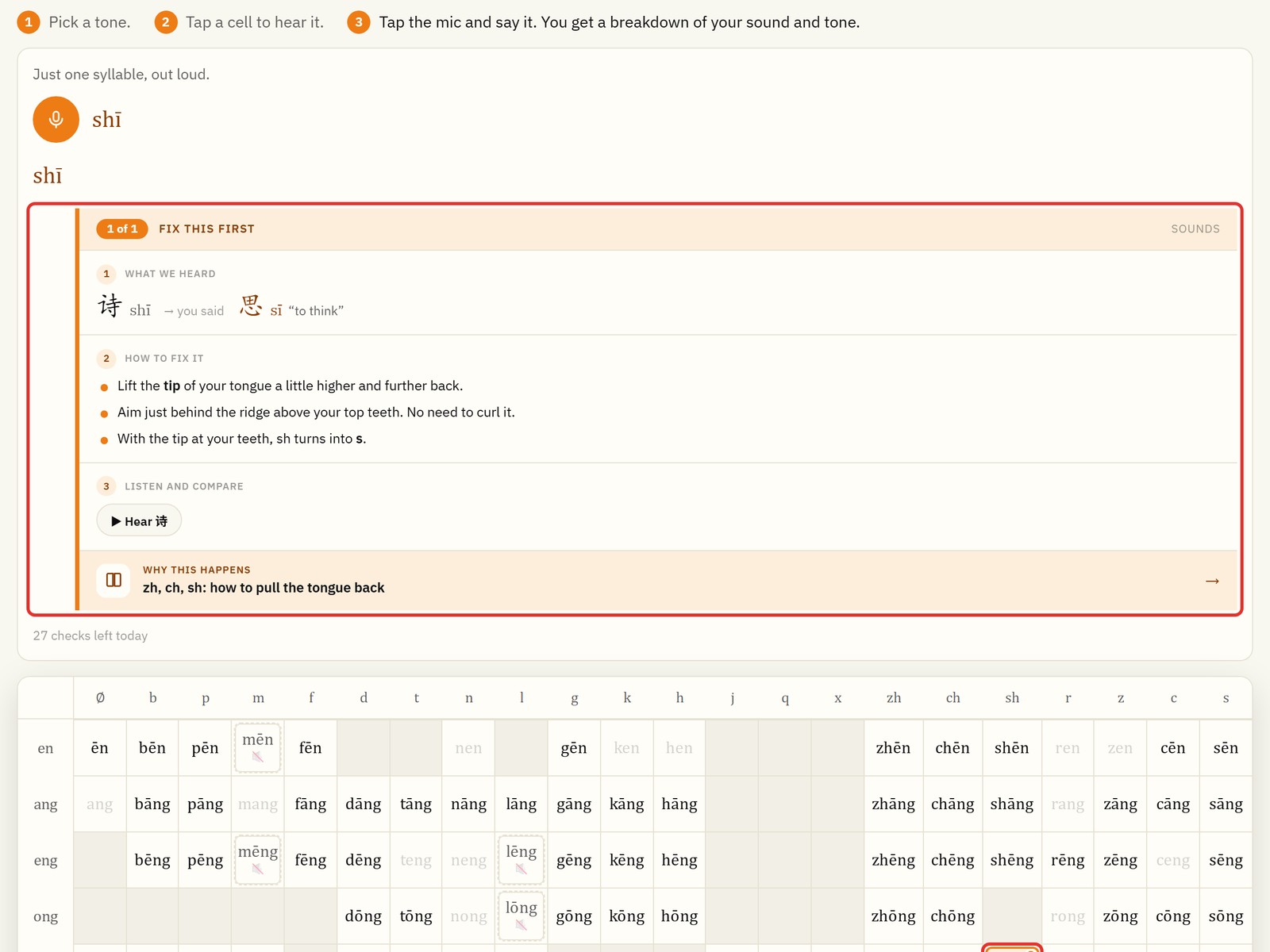Tap the shēn cell
Viewport: 1270px width, 952px height.
pyautogui.click(x=1012, y=748)
